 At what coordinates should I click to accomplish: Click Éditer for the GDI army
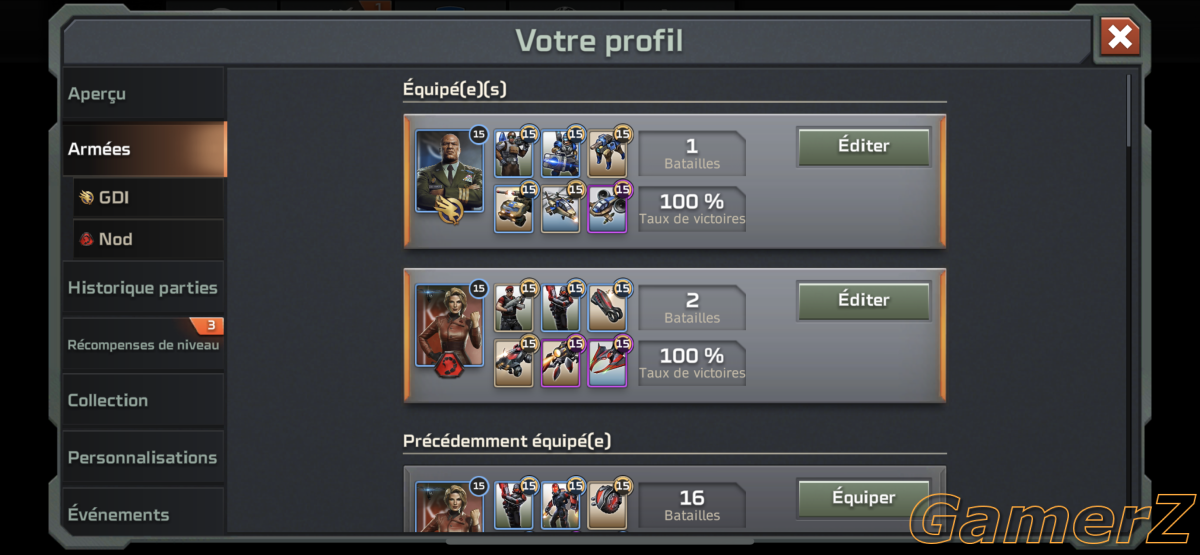click(864, 146)
